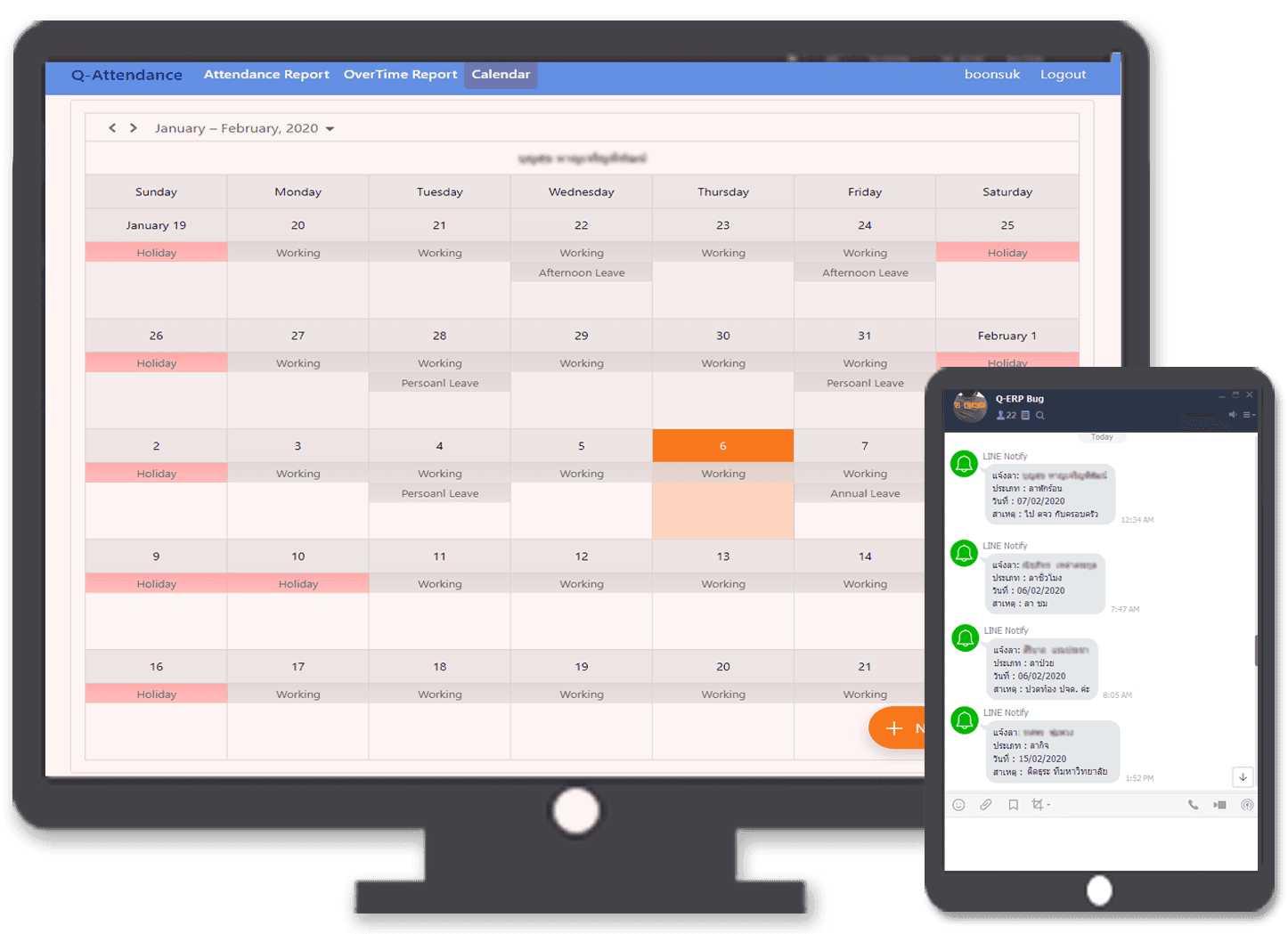Click Holiday label on Sunday 16
Viewport: 1288px width, 934px height.
(x=157, y=694)
